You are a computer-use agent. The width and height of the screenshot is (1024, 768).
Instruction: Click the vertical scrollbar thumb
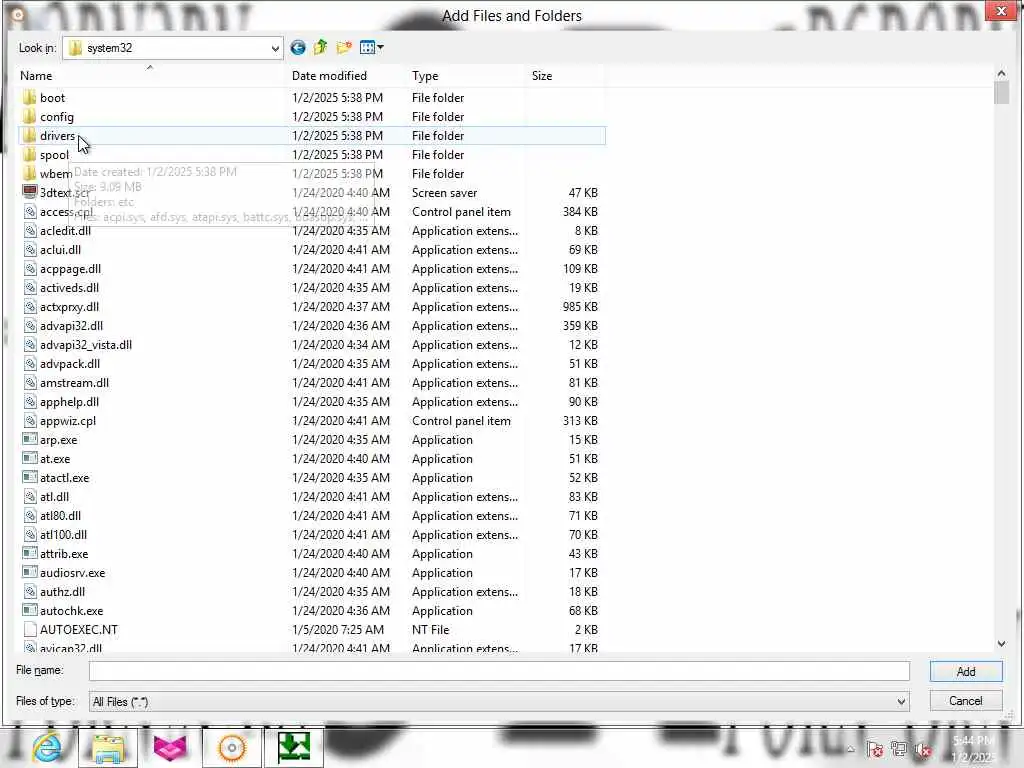point(1001,93)
